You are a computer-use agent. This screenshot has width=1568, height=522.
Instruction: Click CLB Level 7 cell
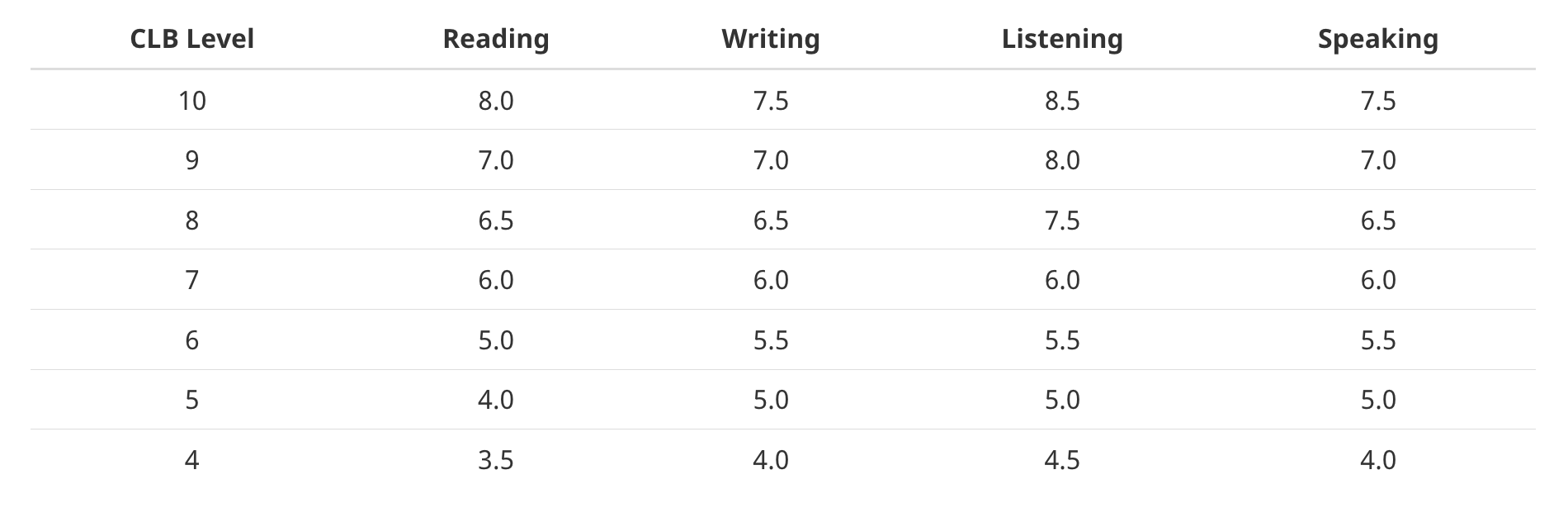coord(191,280)
